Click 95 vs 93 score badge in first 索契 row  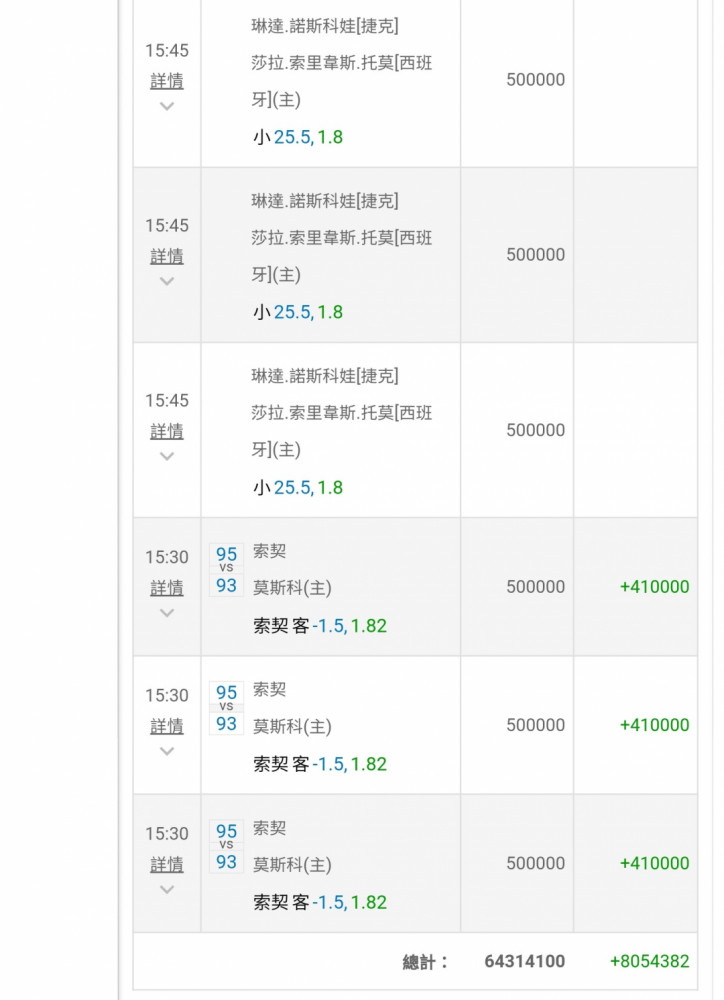(x=226, y=570)
